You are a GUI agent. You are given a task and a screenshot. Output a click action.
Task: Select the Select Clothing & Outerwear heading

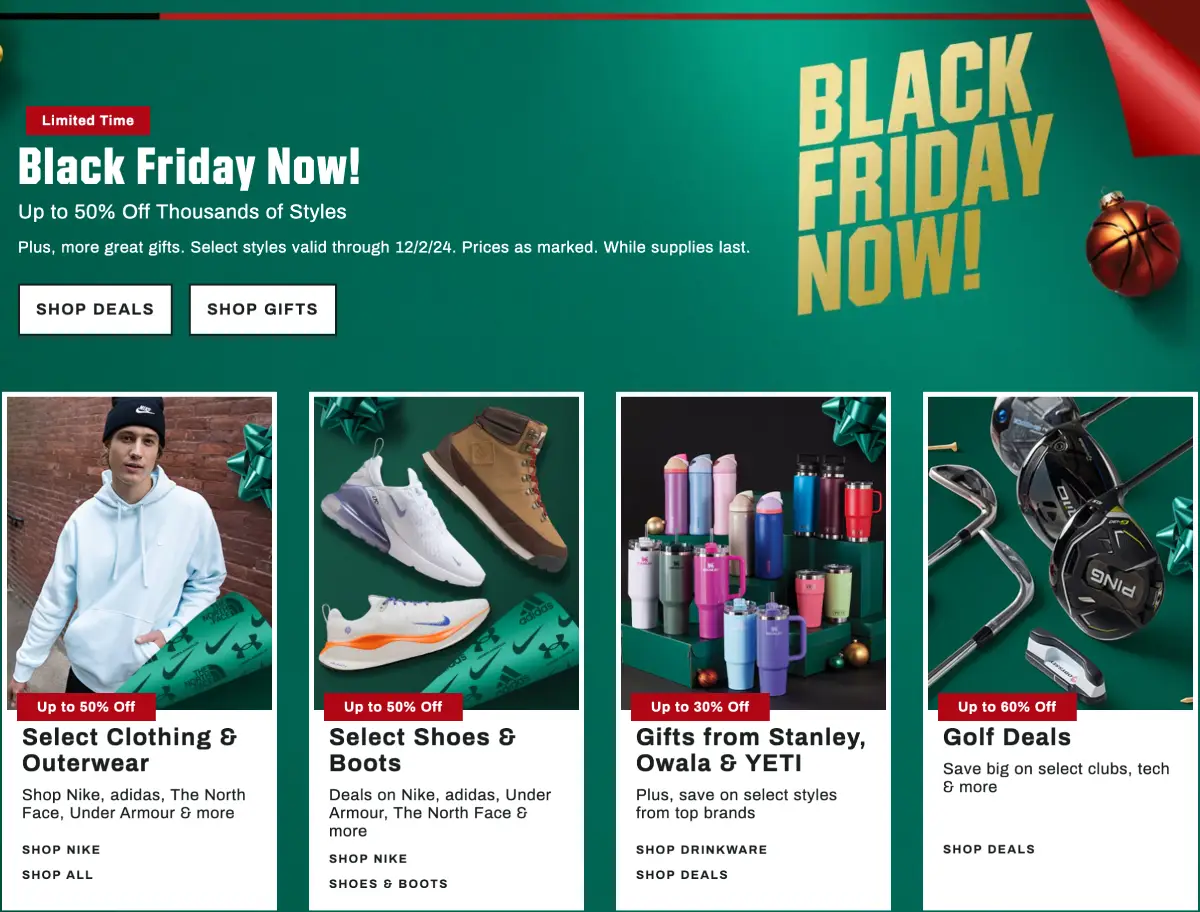(x=130, y=750)
